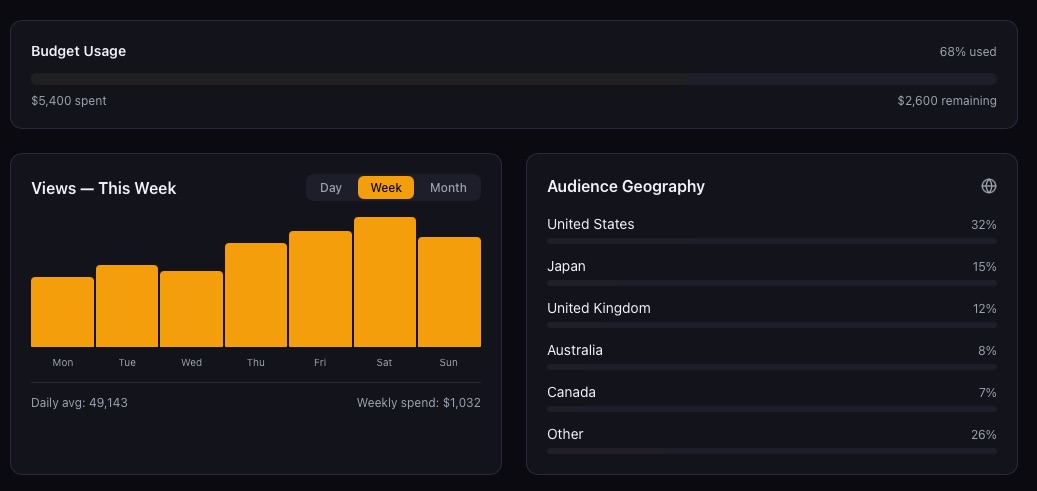This screenshot has width=1037, height=491.
Task: Click the Australia audience row
Action: (x=771, y=355)
